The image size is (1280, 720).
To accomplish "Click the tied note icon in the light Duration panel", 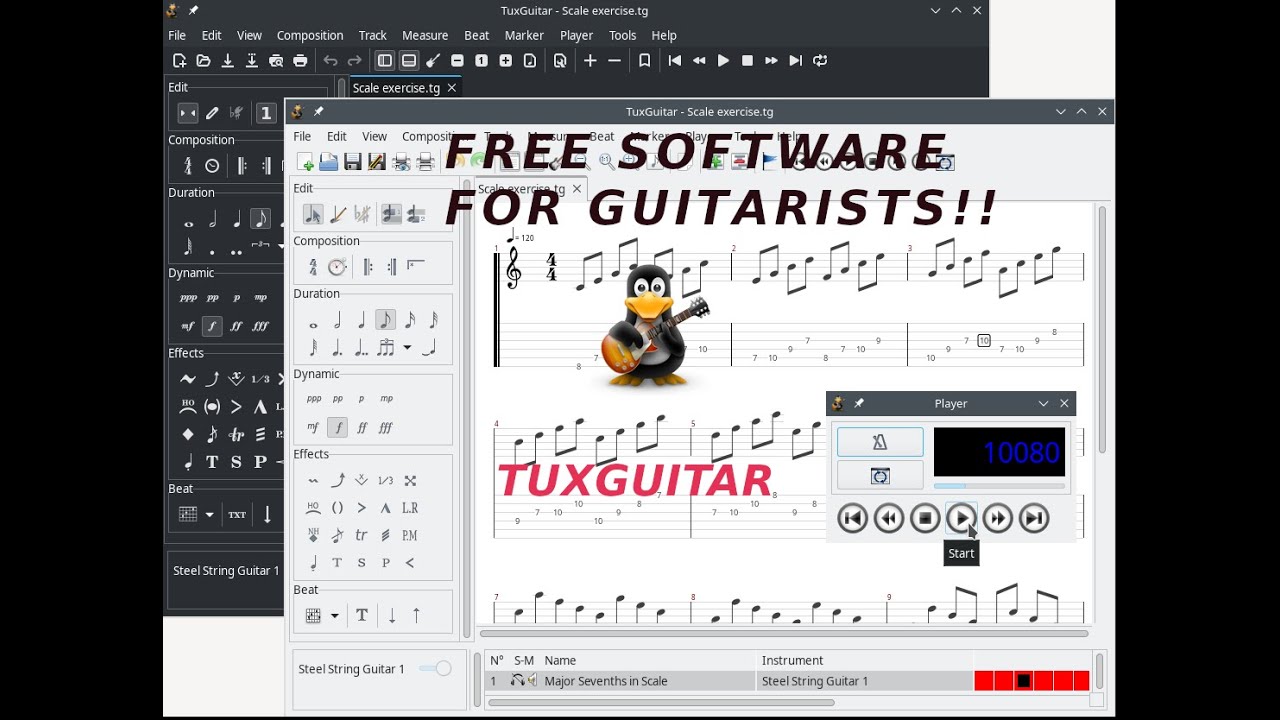I will [x=429, y=348].
